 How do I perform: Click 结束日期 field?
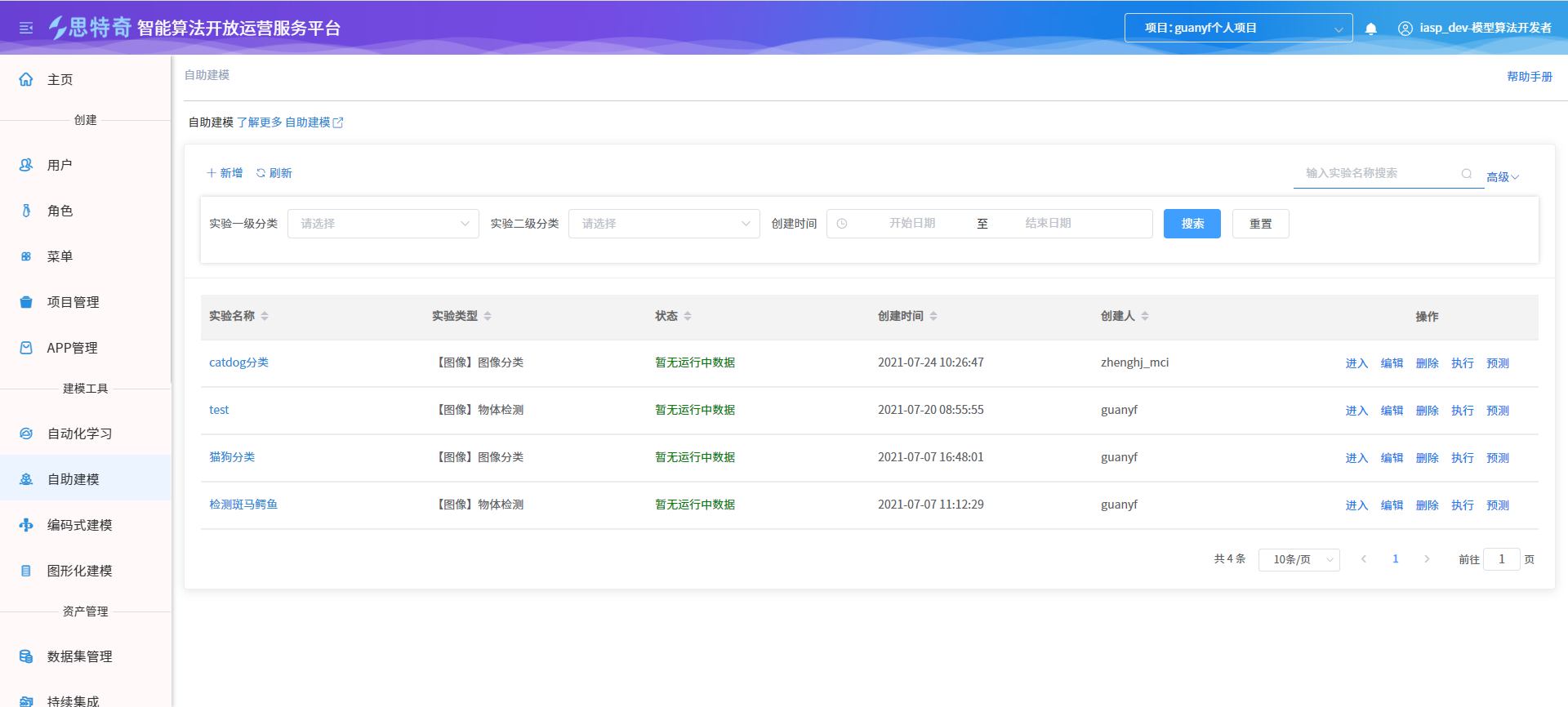pos(1048,224)
